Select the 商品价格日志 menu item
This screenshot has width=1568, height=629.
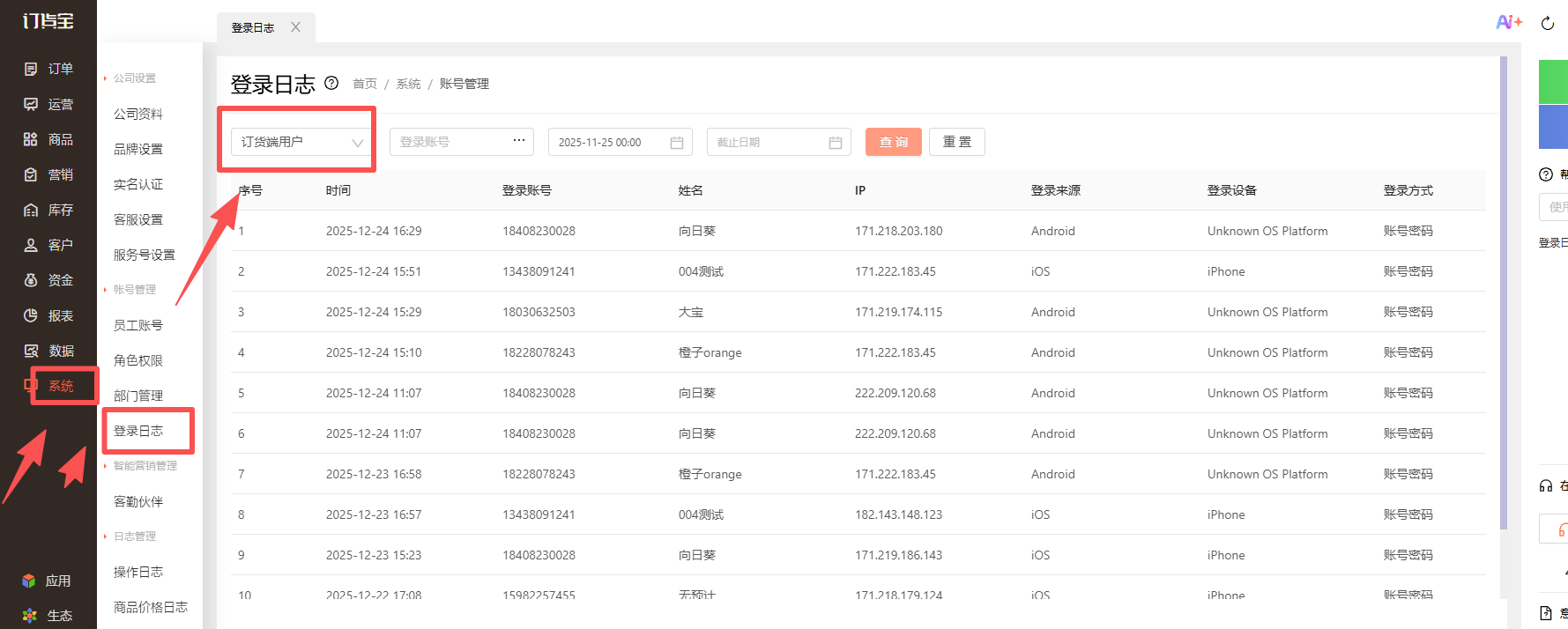(151, 607)
